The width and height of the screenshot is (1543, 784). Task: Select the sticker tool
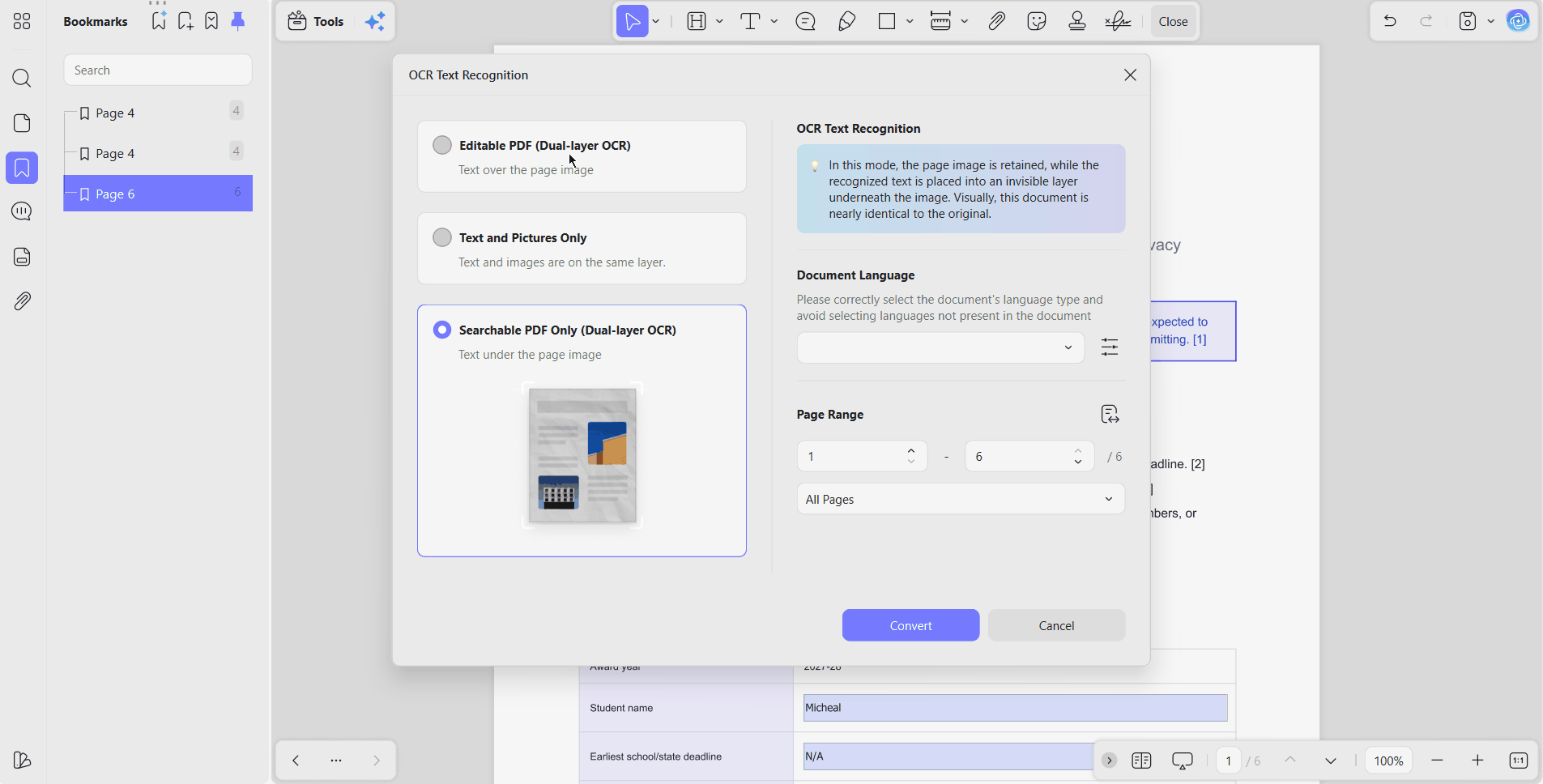[x=1037, y=21]
